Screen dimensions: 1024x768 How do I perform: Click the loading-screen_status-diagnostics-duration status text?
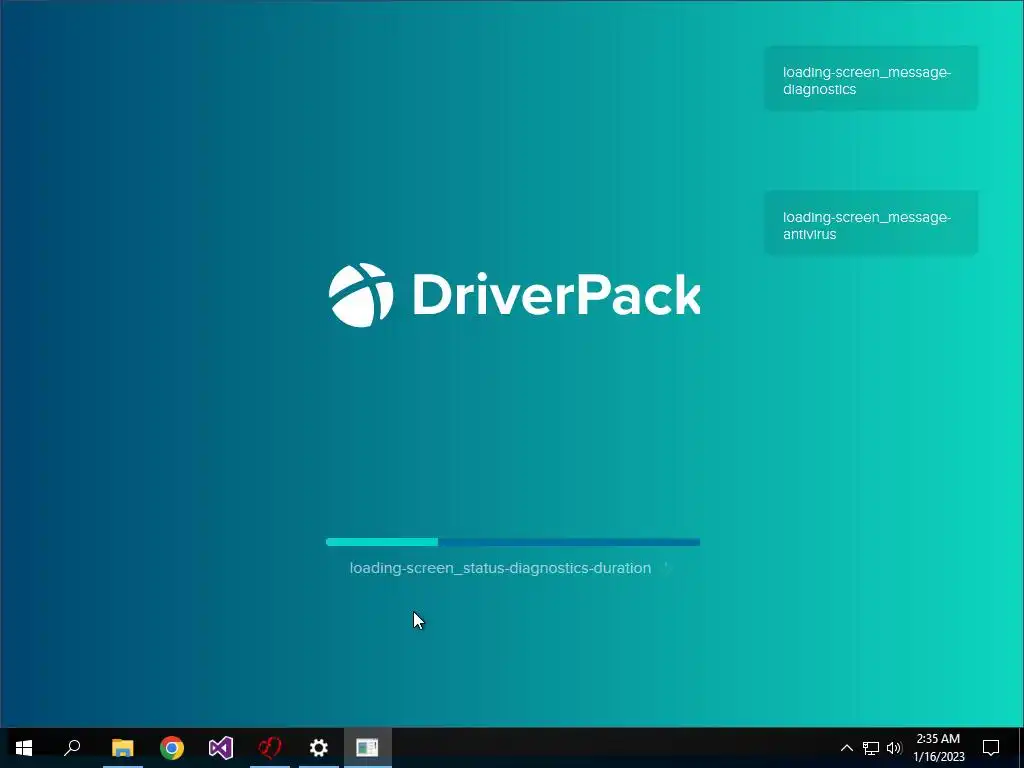click(500, 568)
